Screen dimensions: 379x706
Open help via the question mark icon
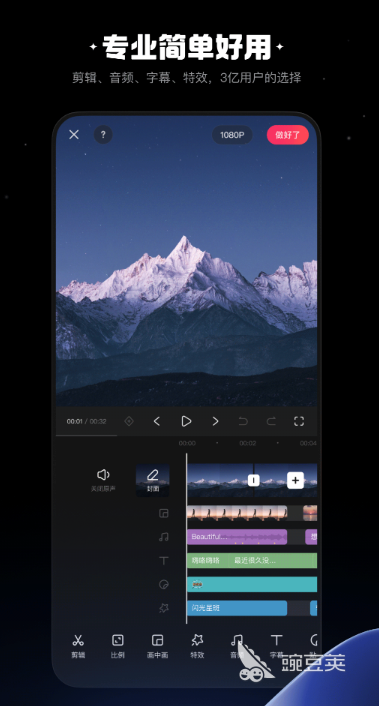[x=103, y=135]
